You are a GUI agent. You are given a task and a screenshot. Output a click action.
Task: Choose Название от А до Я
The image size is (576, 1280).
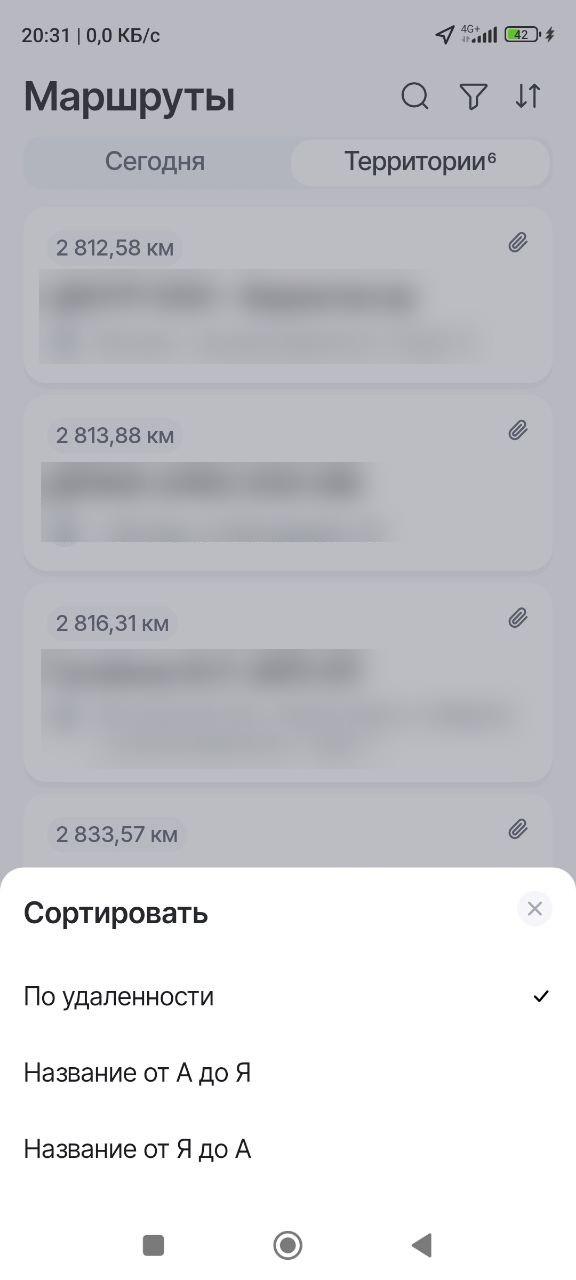(x=288, y=1073)
